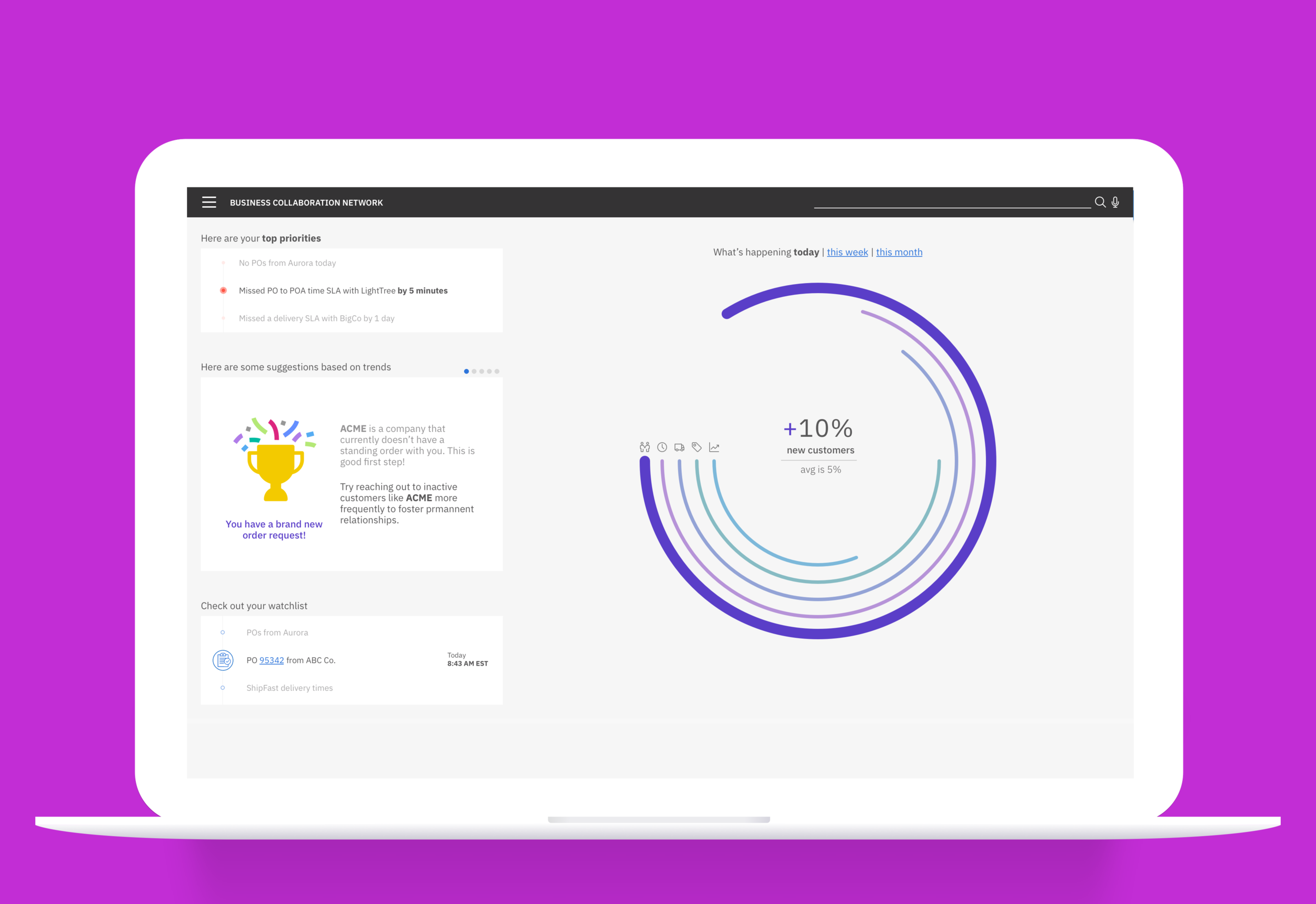Select ShipFast delivery times watchlist item
This screenshot has height=904, width=1316.
[290, 688]
